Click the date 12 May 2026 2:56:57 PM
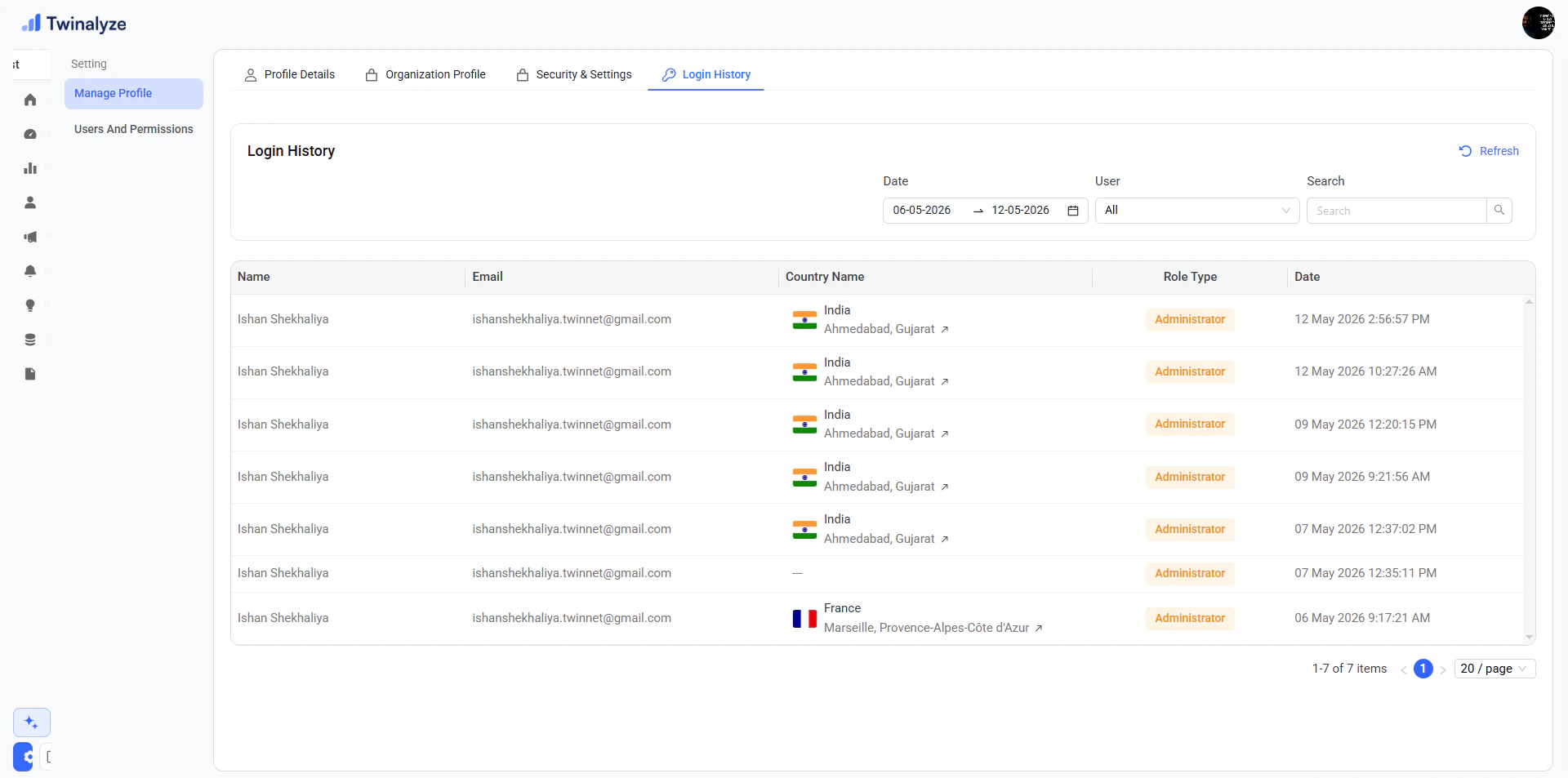This screenshot has width=1568, height=778. click(1362, 320)
